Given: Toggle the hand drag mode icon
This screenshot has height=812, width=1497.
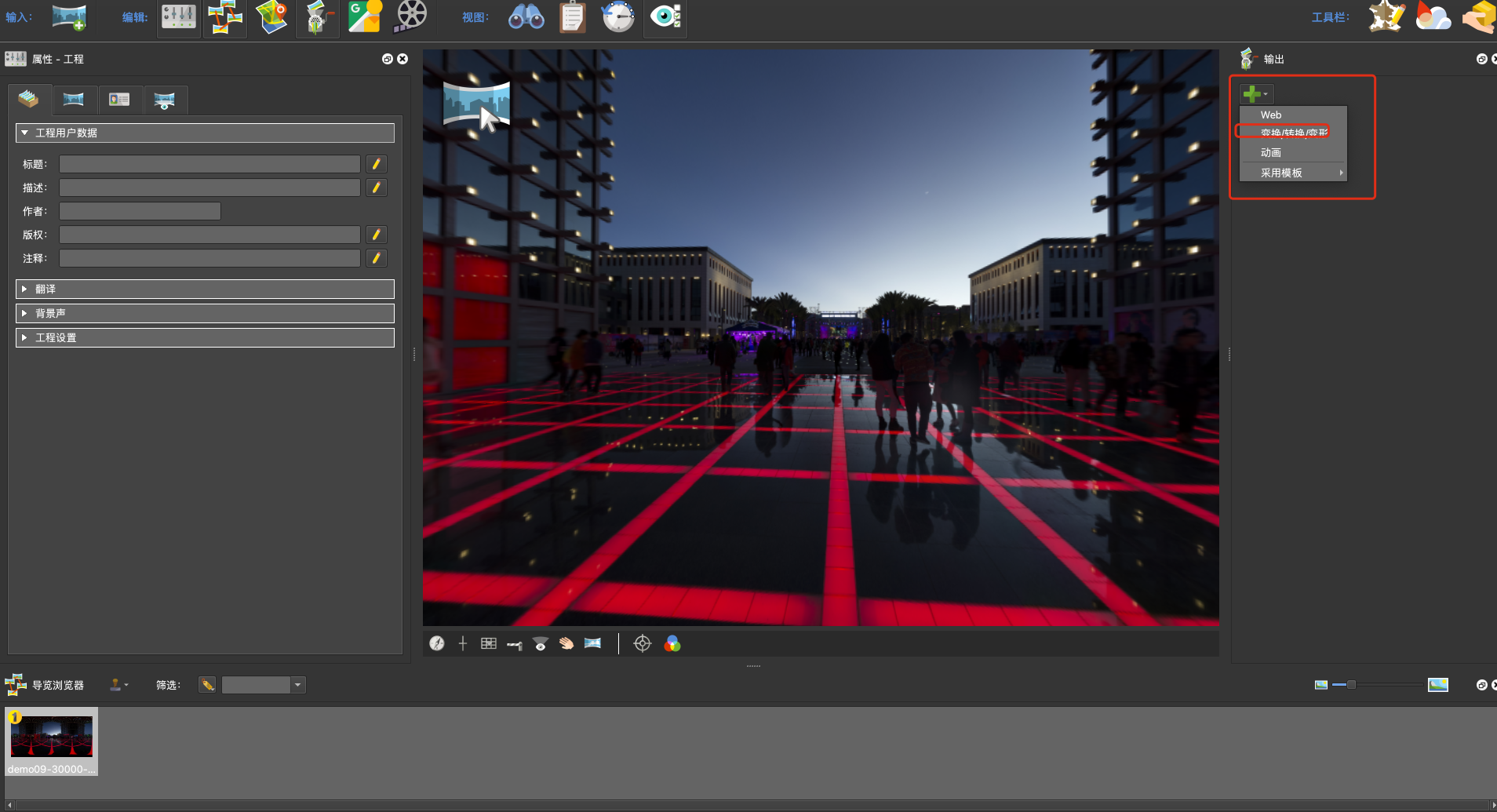Looking at the screenshot, I should pos(566,643).
